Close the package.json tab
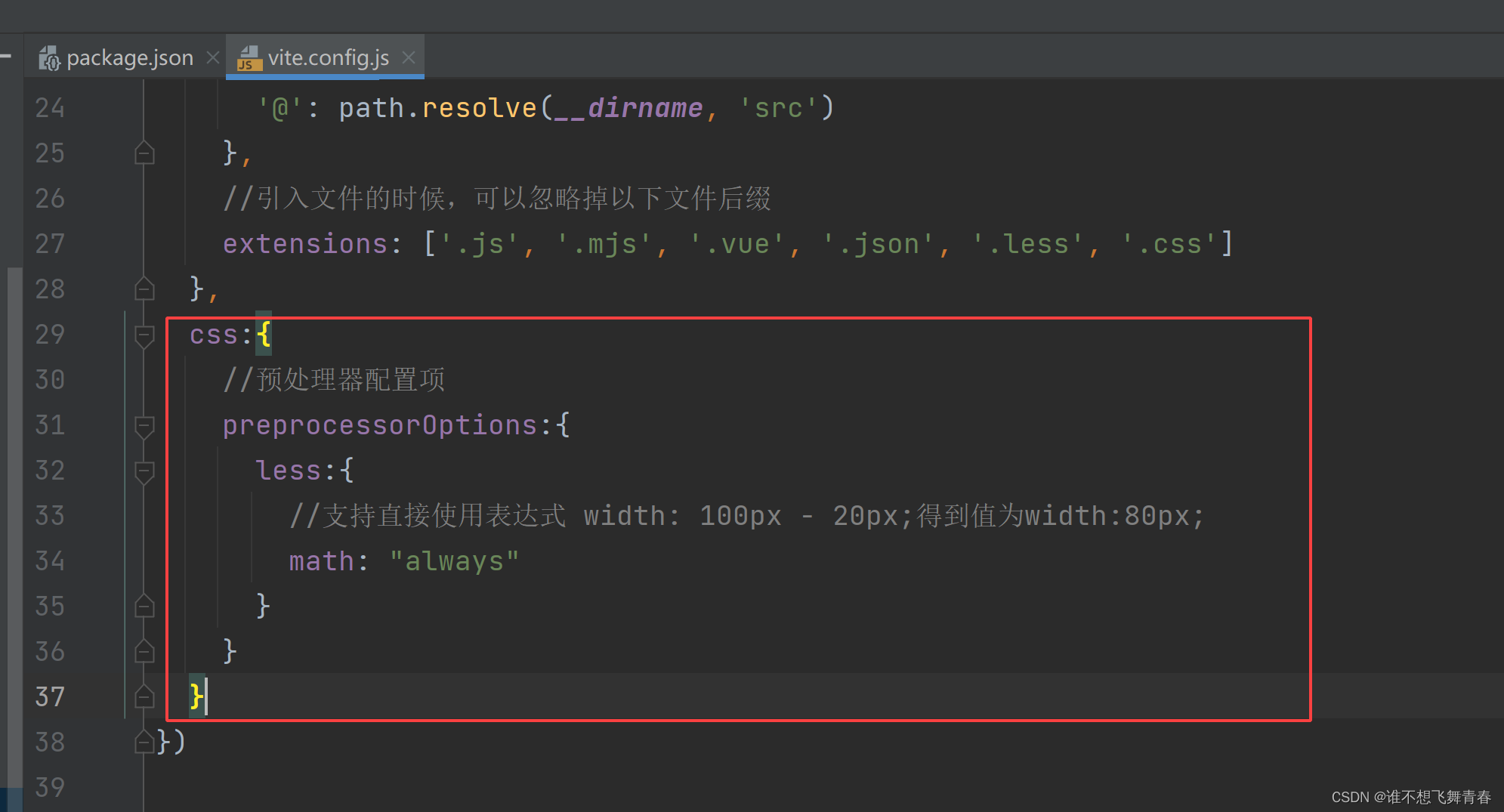Viewport: 1504px width, 812px height. pyautogui.click(x=213, y=57)
